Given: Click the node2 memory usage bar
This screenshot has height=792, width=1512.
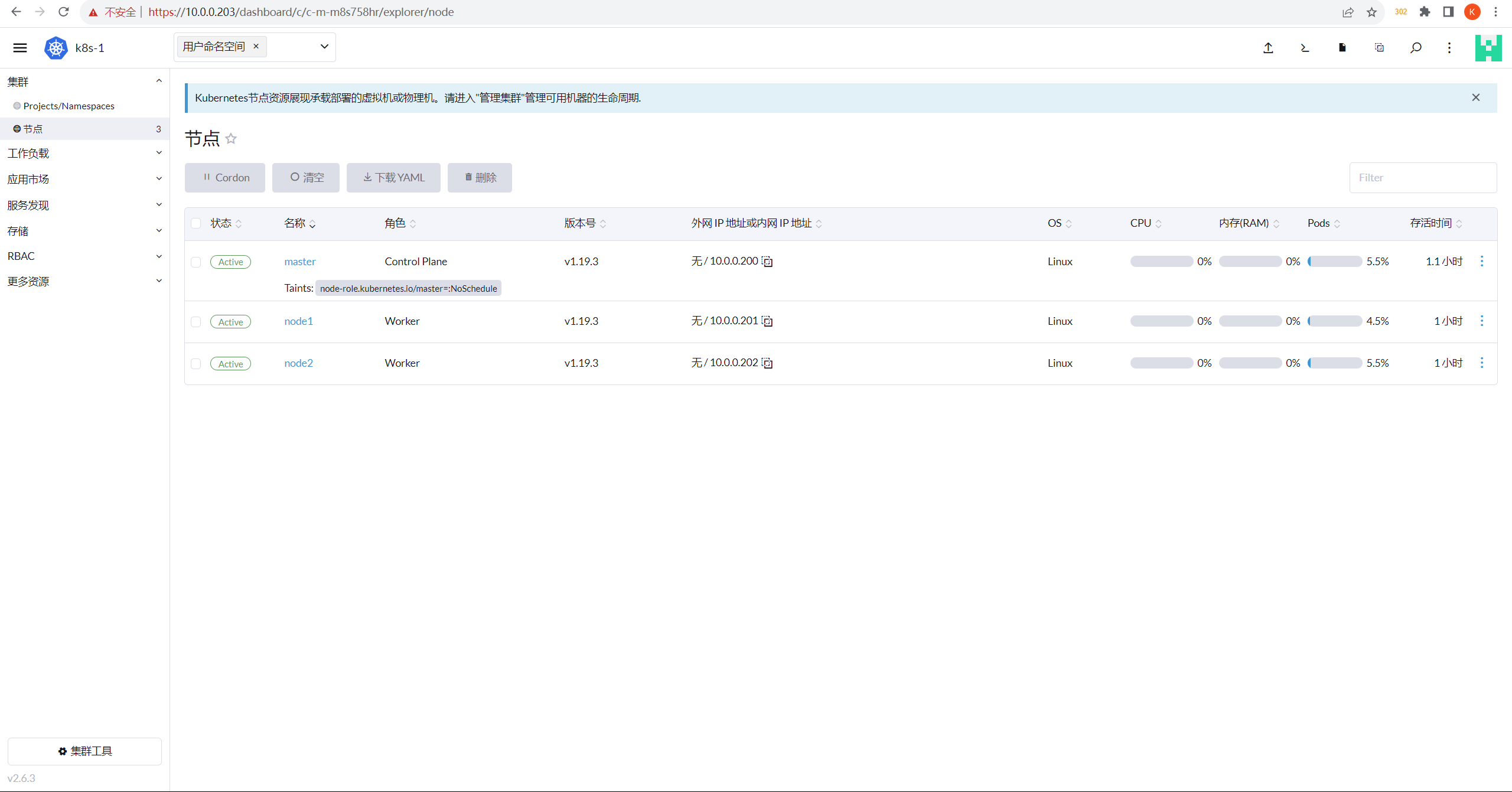Looking at the screenshot, I should [1250, 363].
